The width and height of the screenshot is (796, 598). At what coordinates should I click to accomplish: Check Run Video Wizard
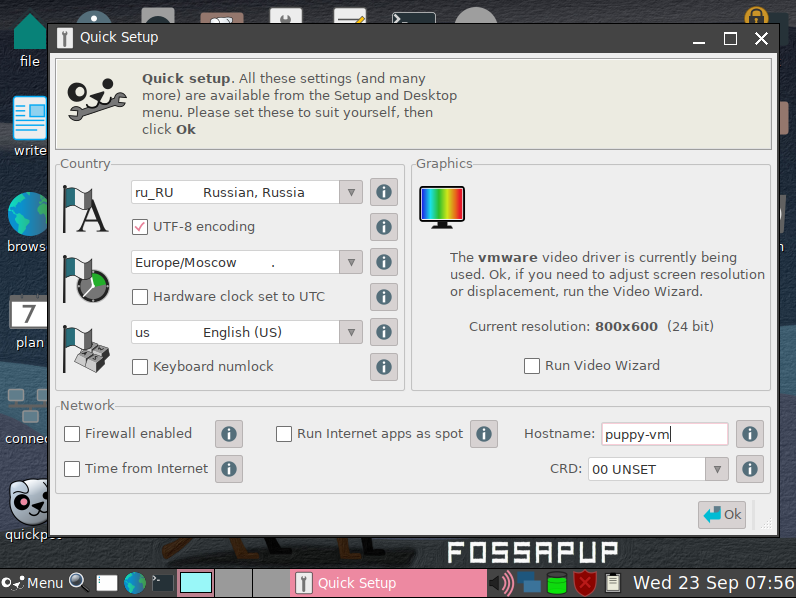coord(532,366)
